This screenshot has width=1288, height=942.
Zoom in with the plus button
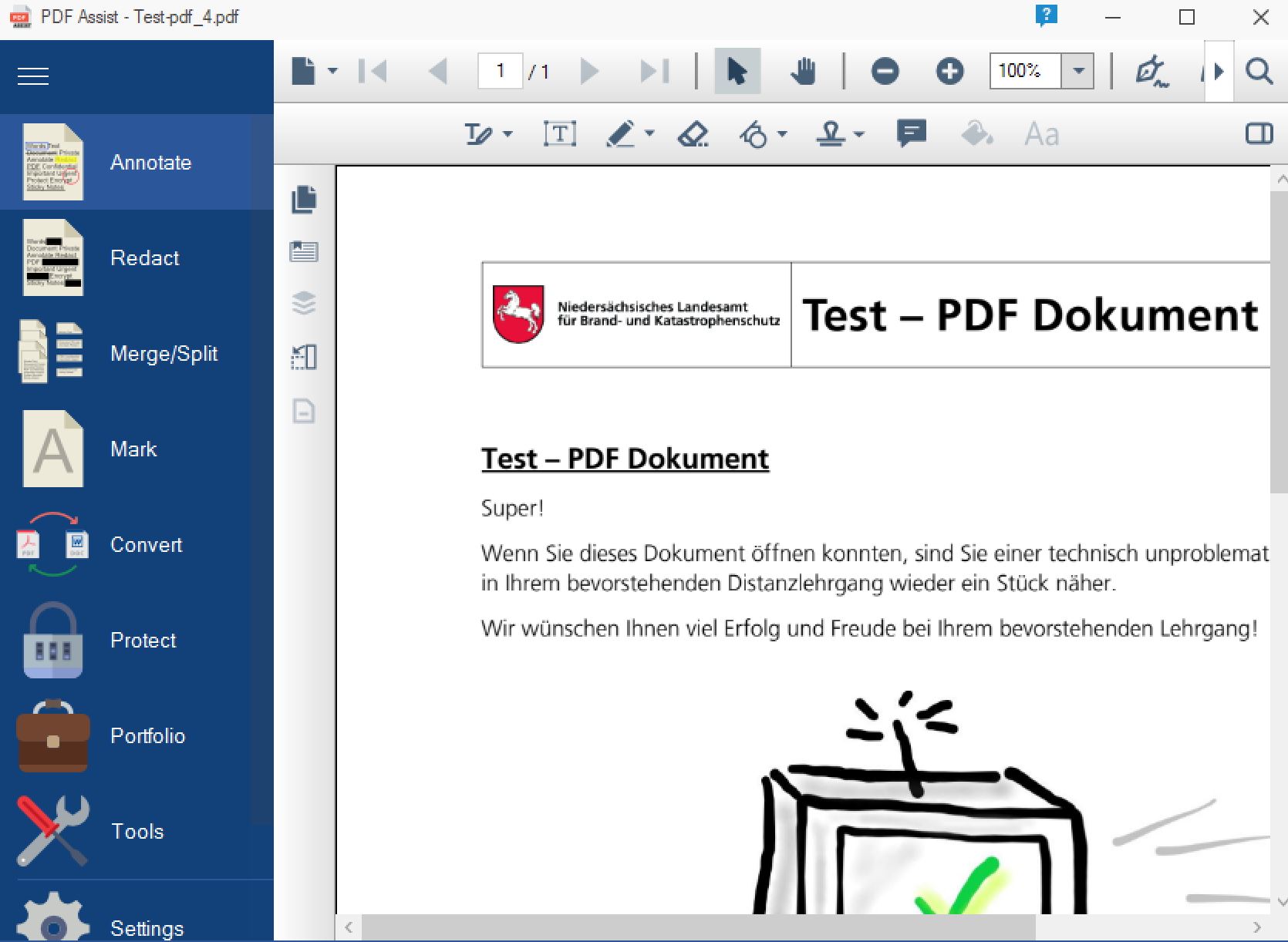point(949,72)
